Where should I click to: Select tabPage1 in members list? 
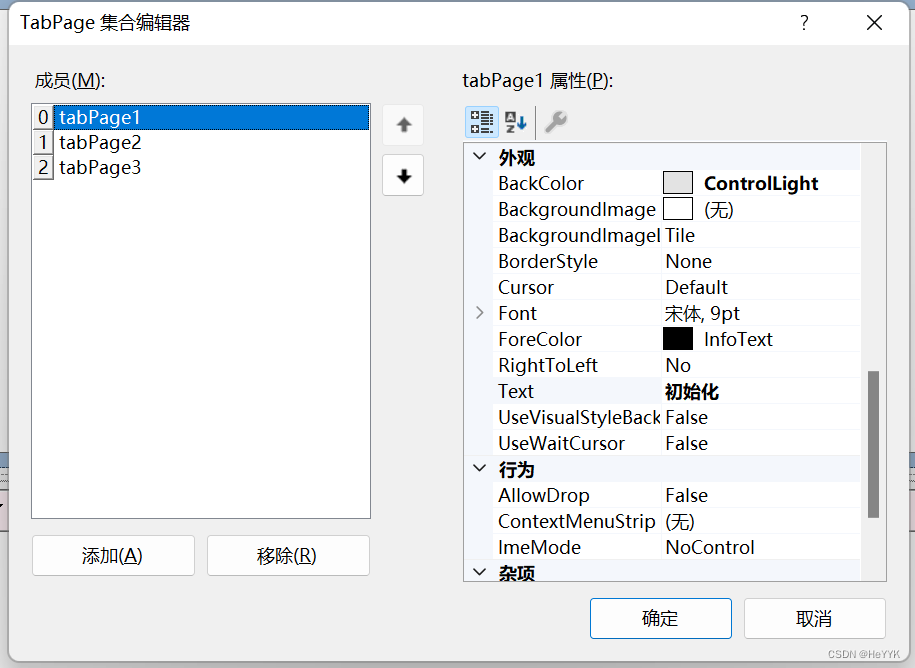pyautogui.click(x=211, y=117)
